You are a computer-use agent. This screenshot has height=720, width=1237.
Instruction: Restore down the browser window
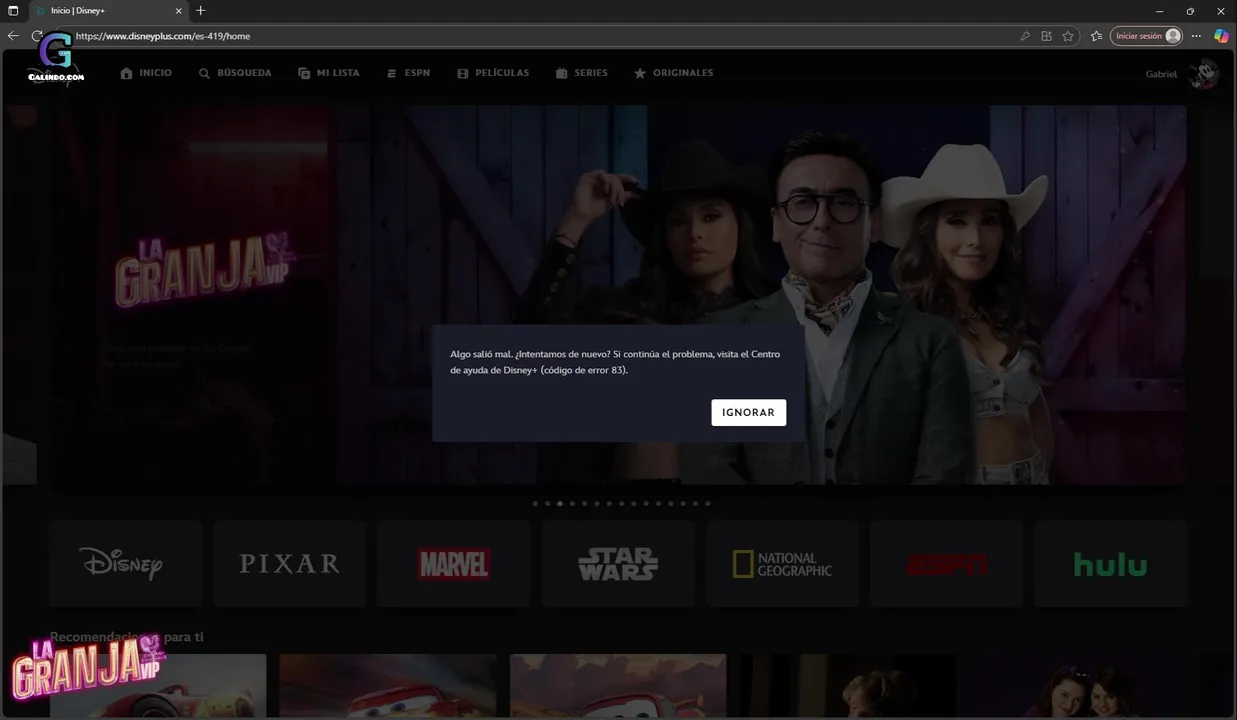(1190, 11)
